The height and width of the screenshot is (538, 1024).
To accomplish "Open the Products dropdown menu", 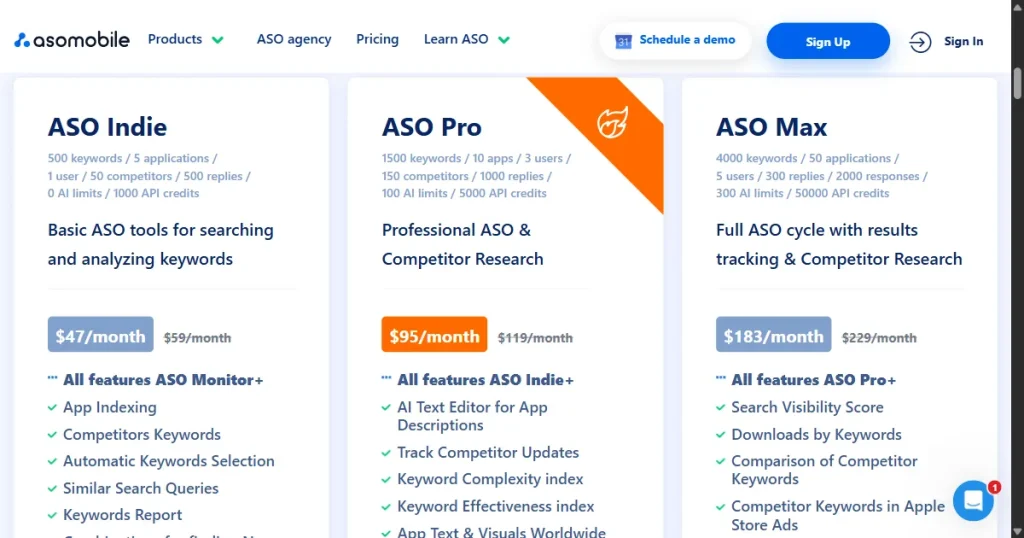I will pyautogui.click(x=185, y=39).
